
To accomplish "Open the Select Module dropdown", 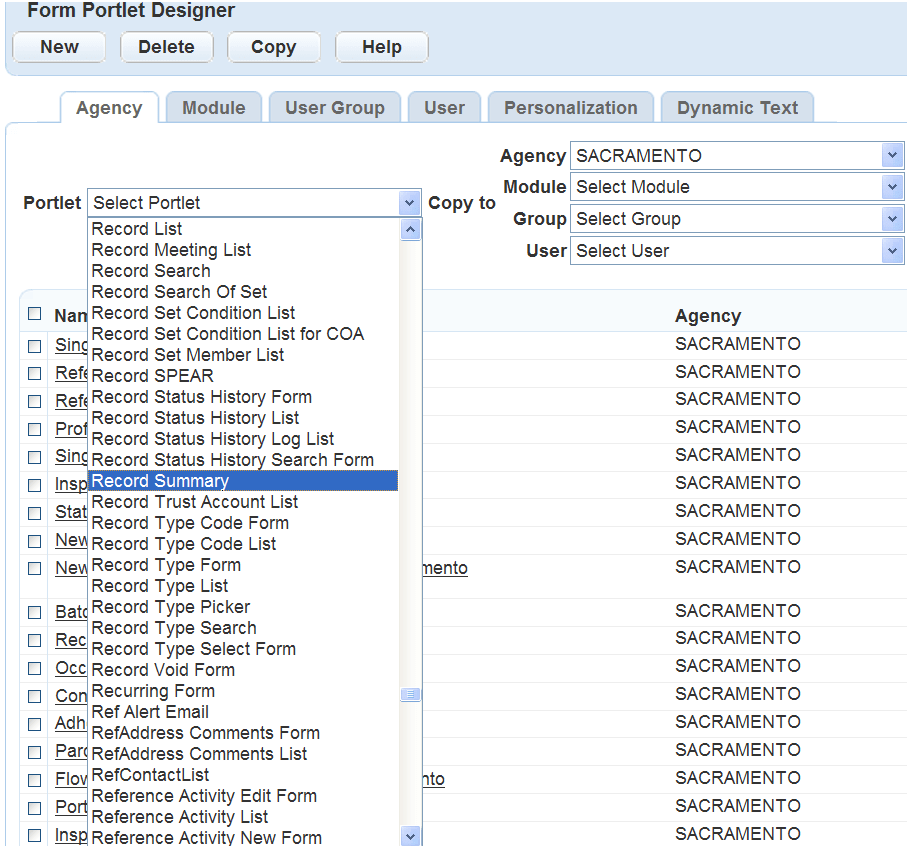I will point(892,187).
